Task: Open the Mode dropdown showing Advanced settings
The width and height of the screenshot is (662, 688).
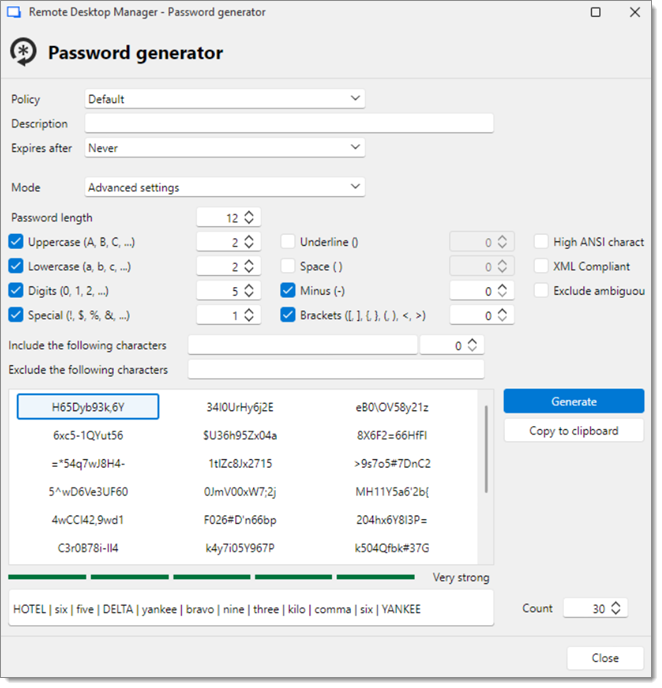Action: point(225,188)
